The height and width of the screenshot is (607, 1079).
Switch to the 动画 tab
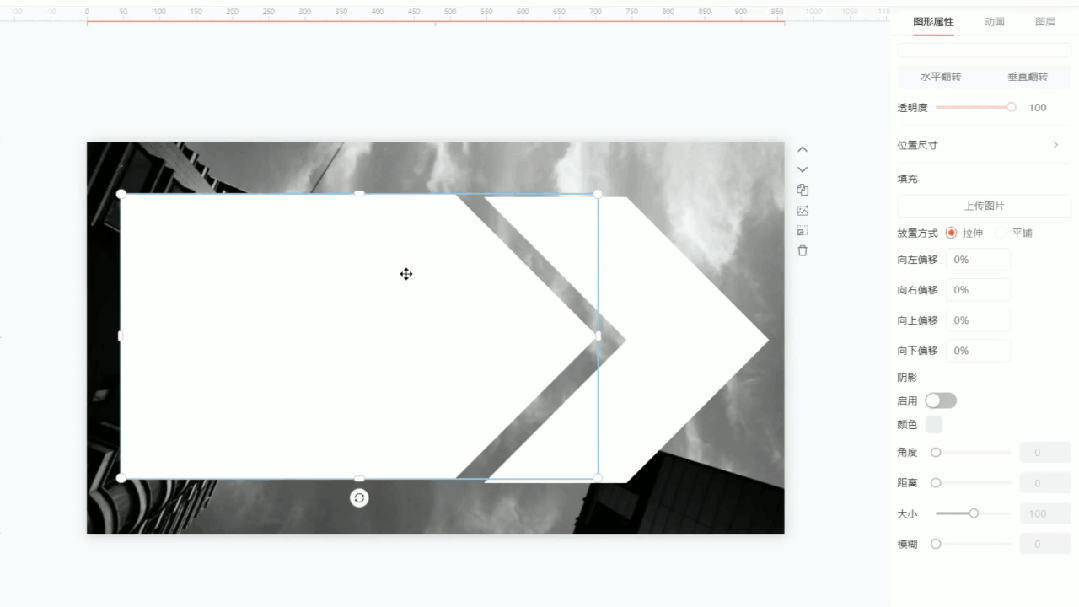[994, 21]
